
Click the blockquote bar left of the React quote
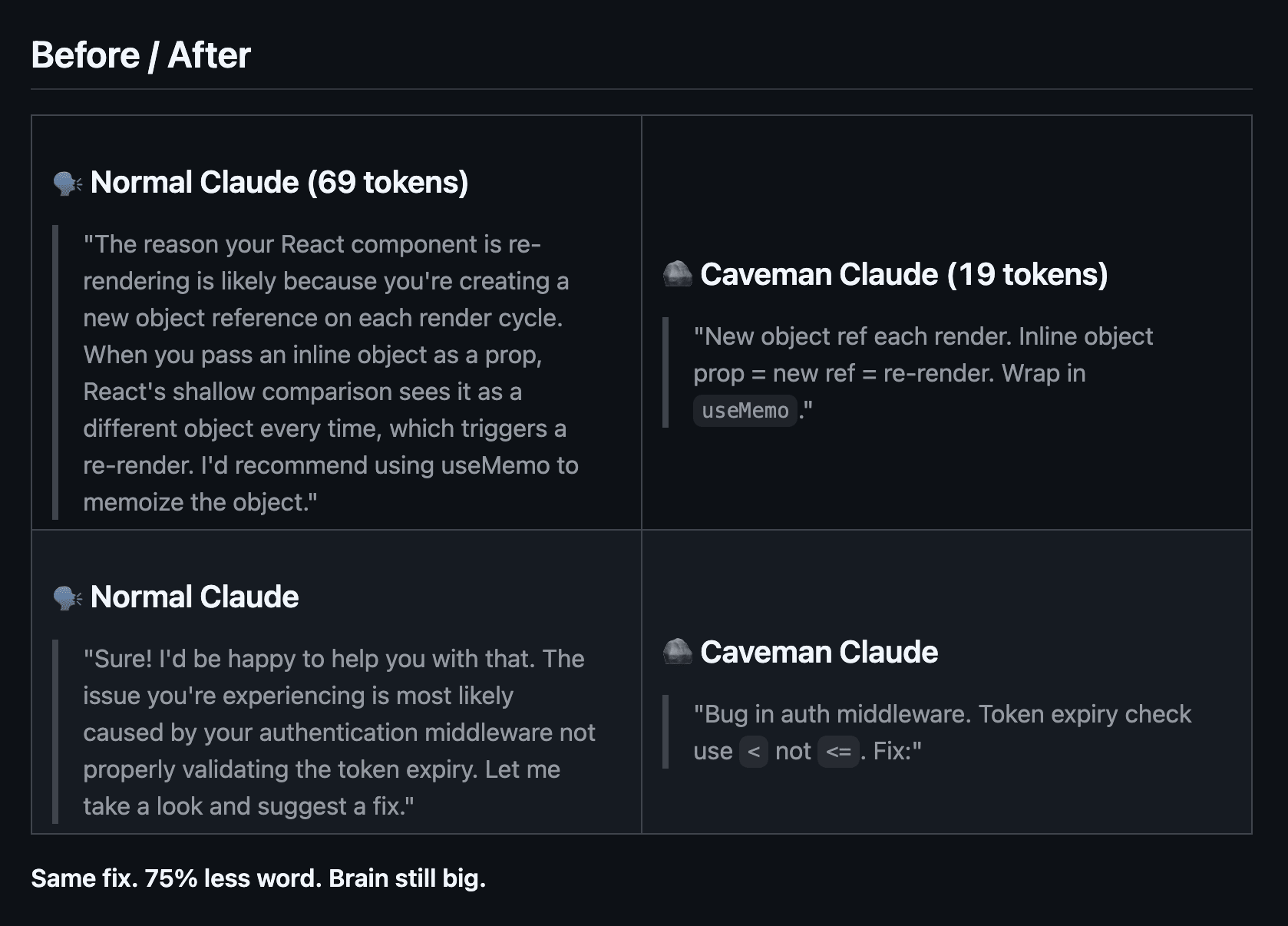(55, 372)
